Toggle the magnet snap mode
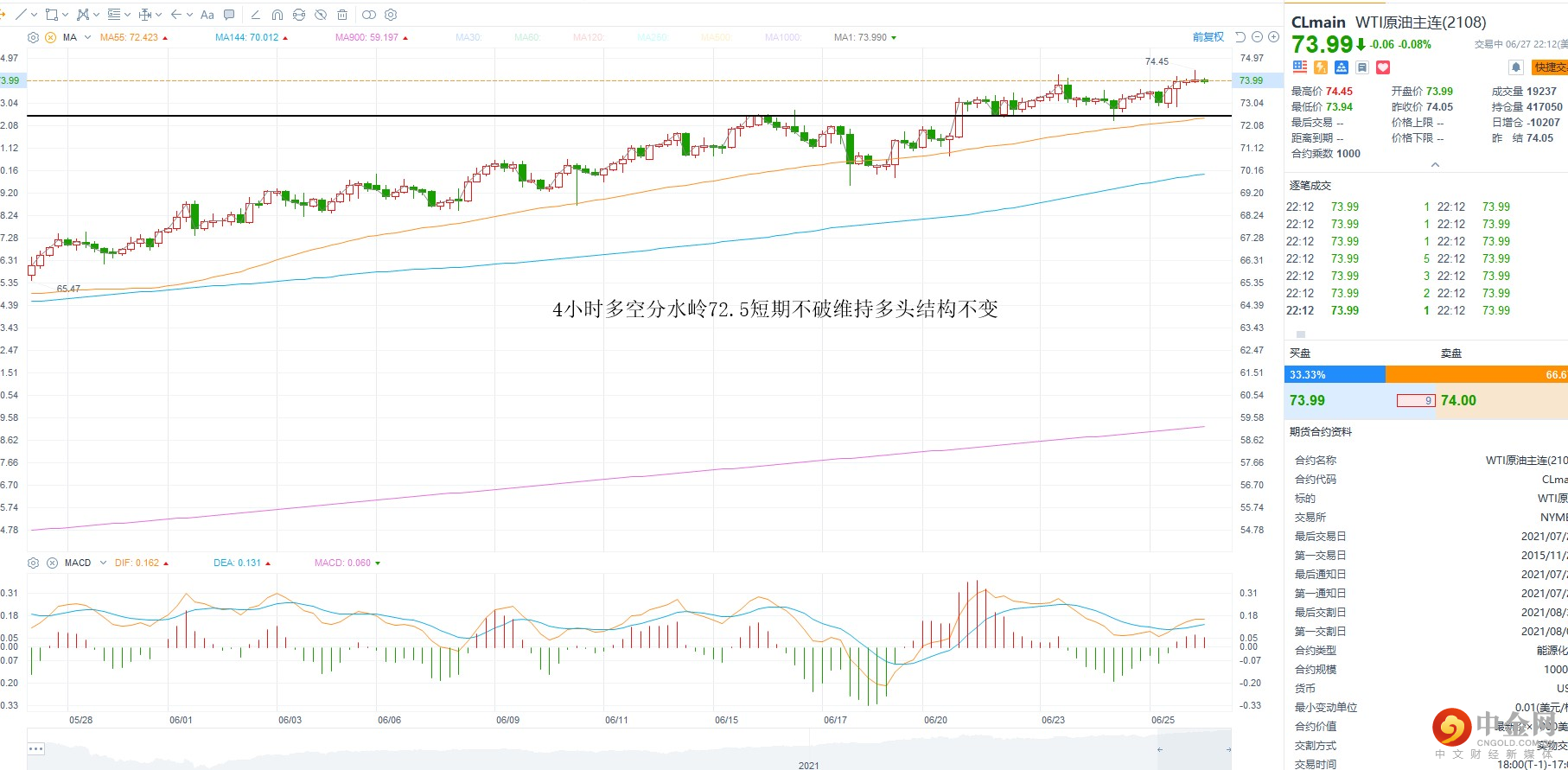Viewport: 1568px width, 770px height. coord(277,15)
